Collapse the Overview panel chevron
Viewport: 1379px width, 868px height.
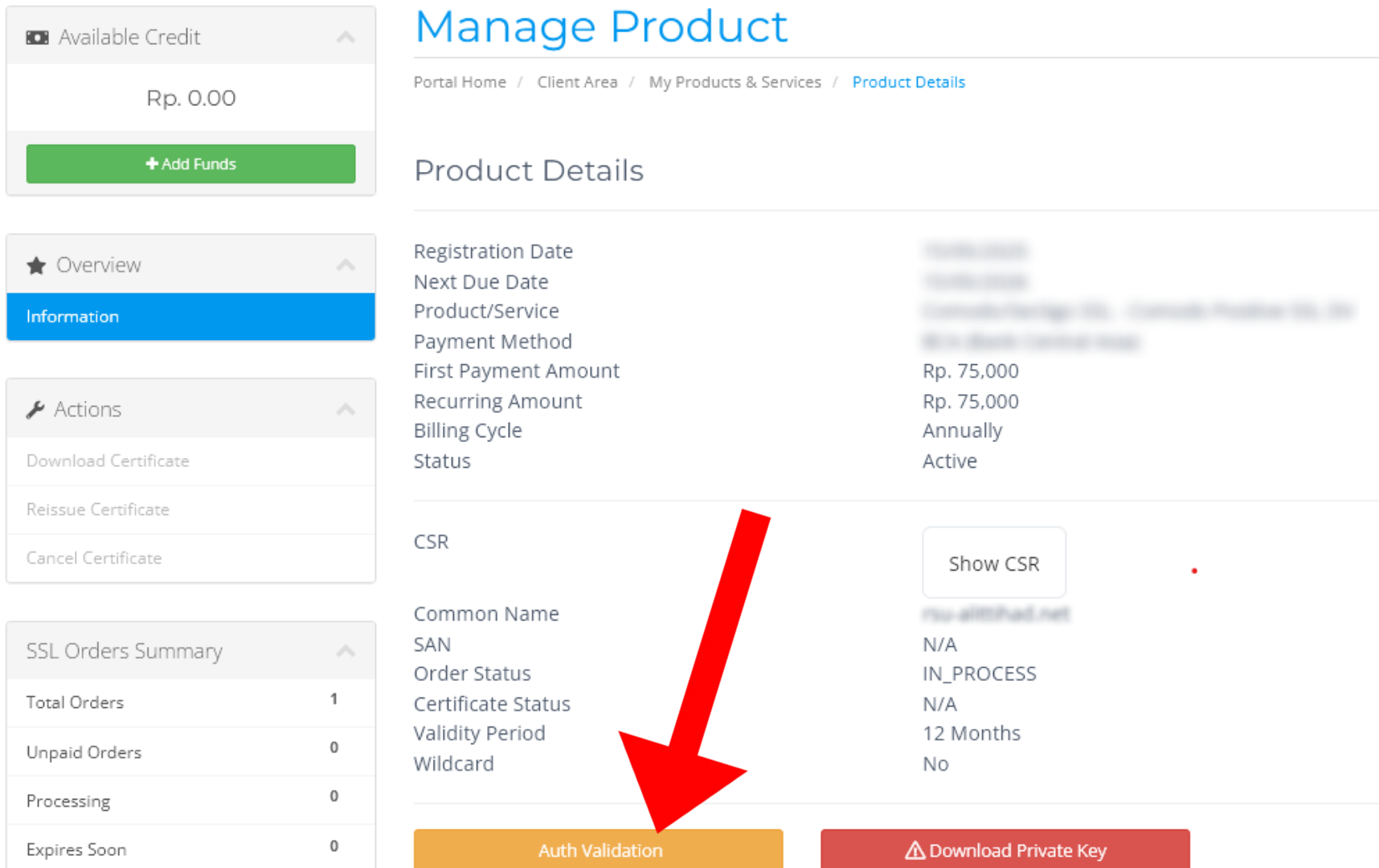(346, 265)
